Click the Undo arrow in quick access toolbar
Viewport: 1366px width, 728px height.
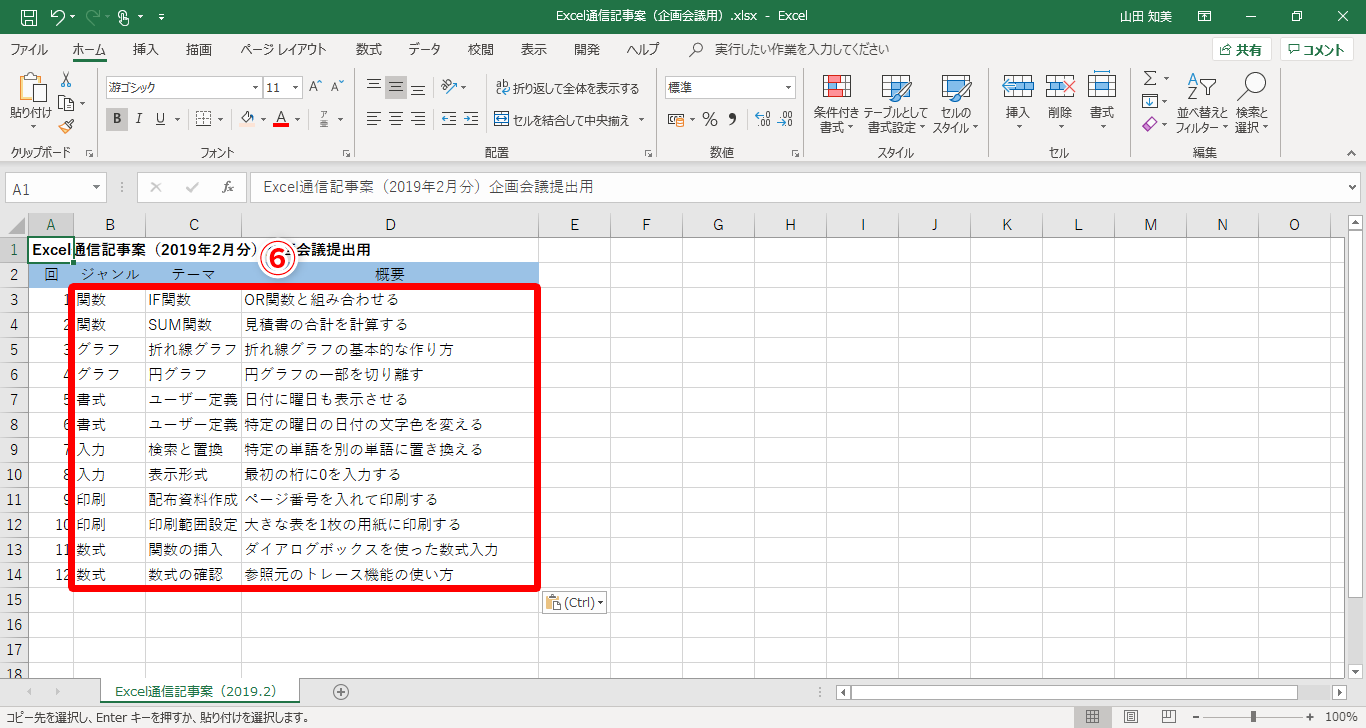coord(57,17)
